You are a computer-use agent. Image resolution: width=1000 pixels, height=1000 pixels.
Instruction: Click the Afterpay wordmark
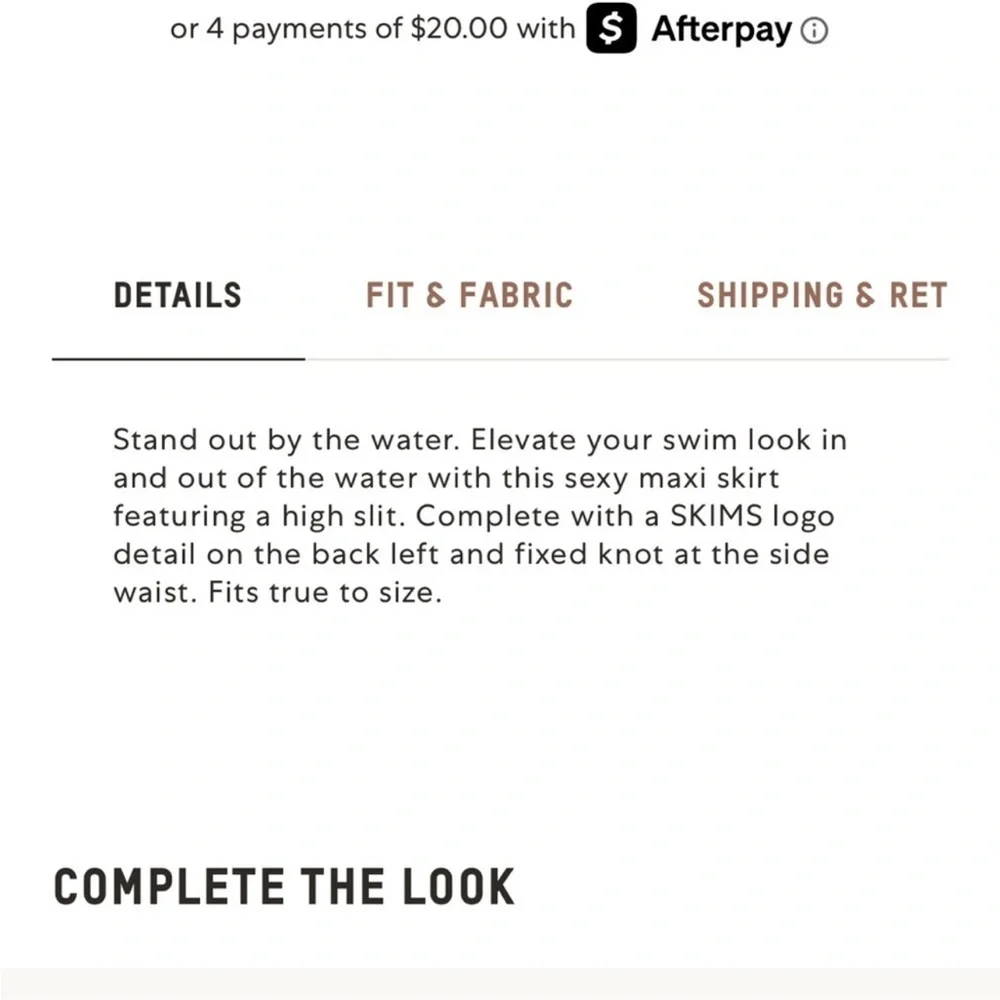(721, 29)
